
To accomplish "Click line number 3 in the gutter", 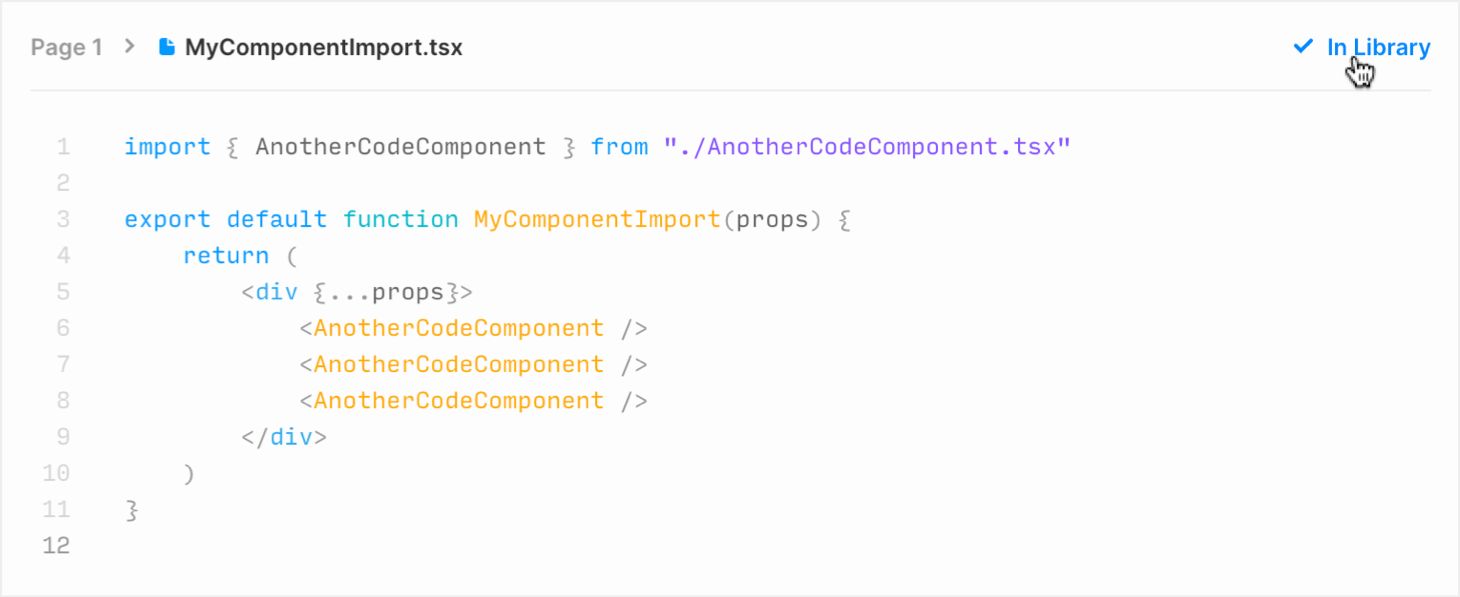I will click(63, 219).
